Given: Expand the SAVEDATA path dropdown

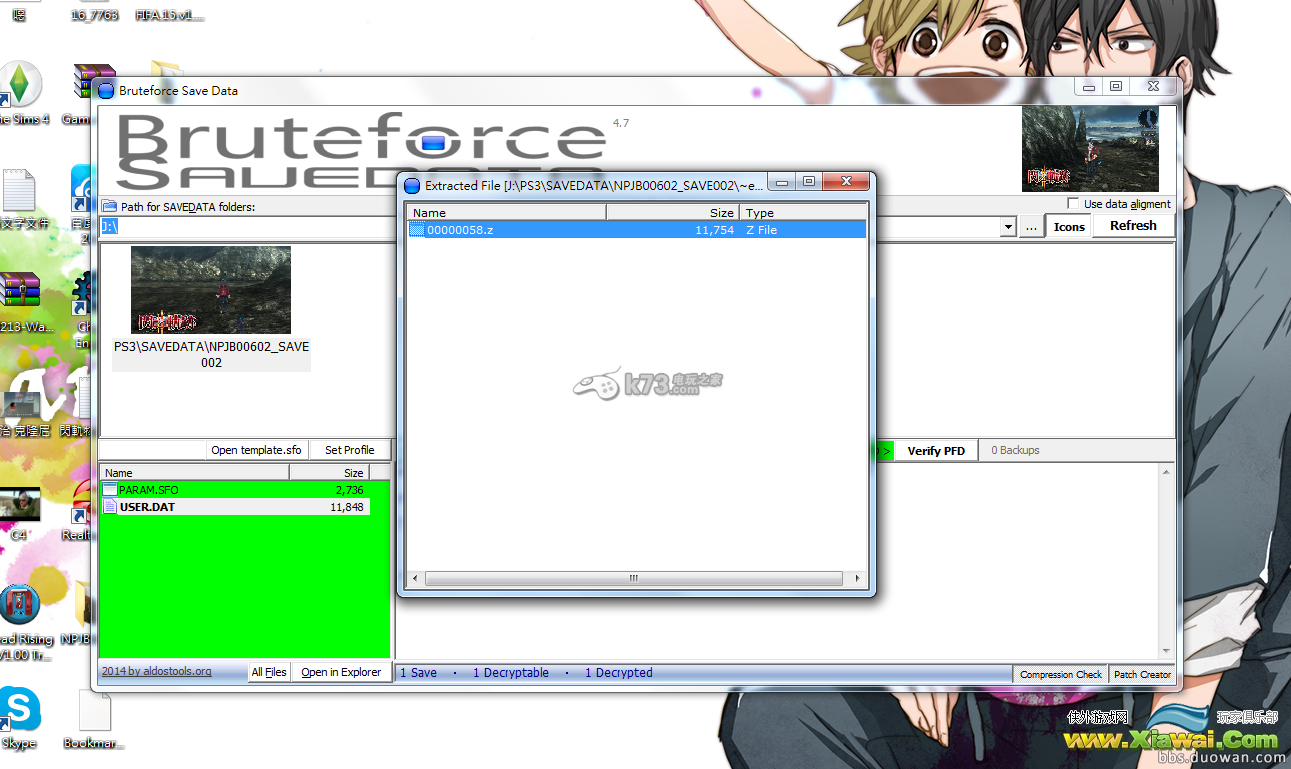Looking at the screenshot, I should coord(1007,228).
